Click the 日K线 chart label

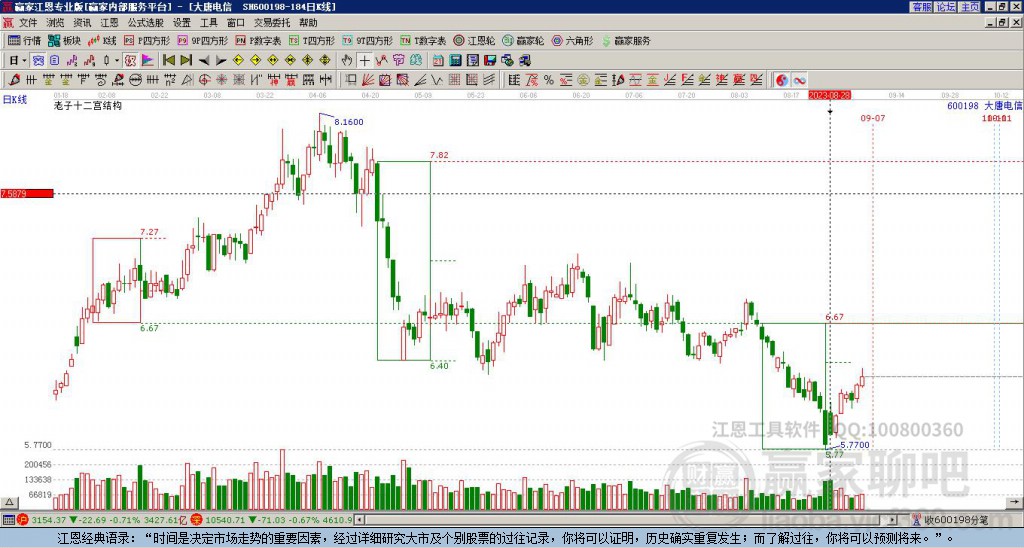14,100
